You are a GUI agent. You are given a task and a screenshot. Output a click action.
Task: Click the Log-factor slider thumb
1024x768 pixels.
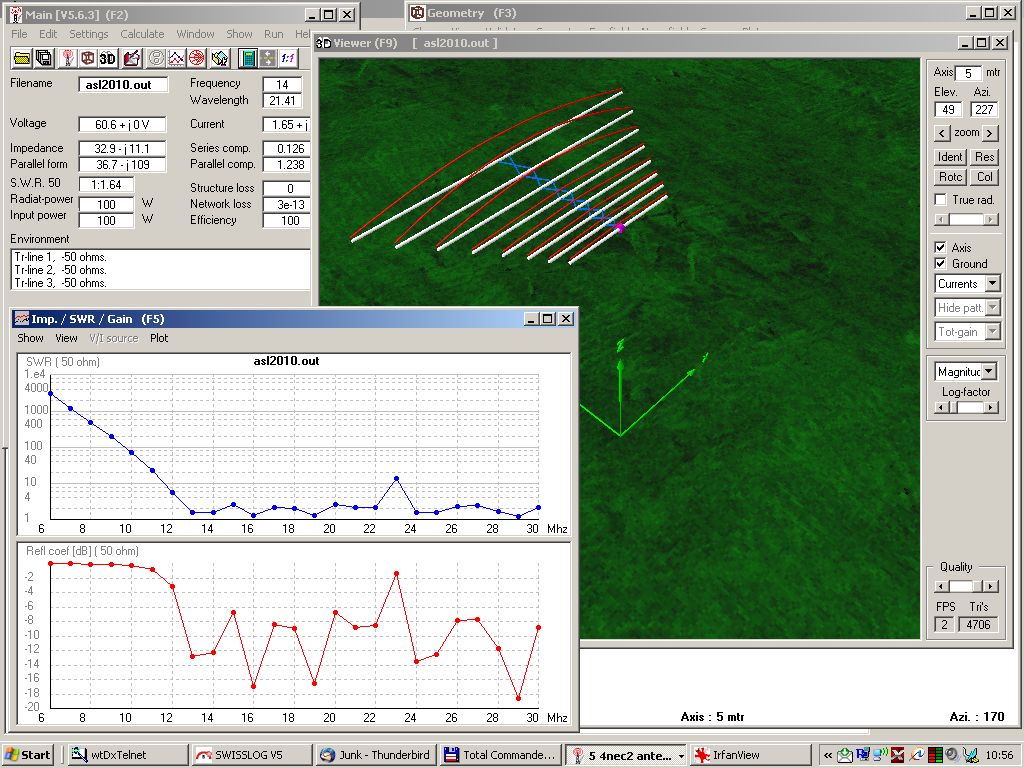[x=953, y=408]
